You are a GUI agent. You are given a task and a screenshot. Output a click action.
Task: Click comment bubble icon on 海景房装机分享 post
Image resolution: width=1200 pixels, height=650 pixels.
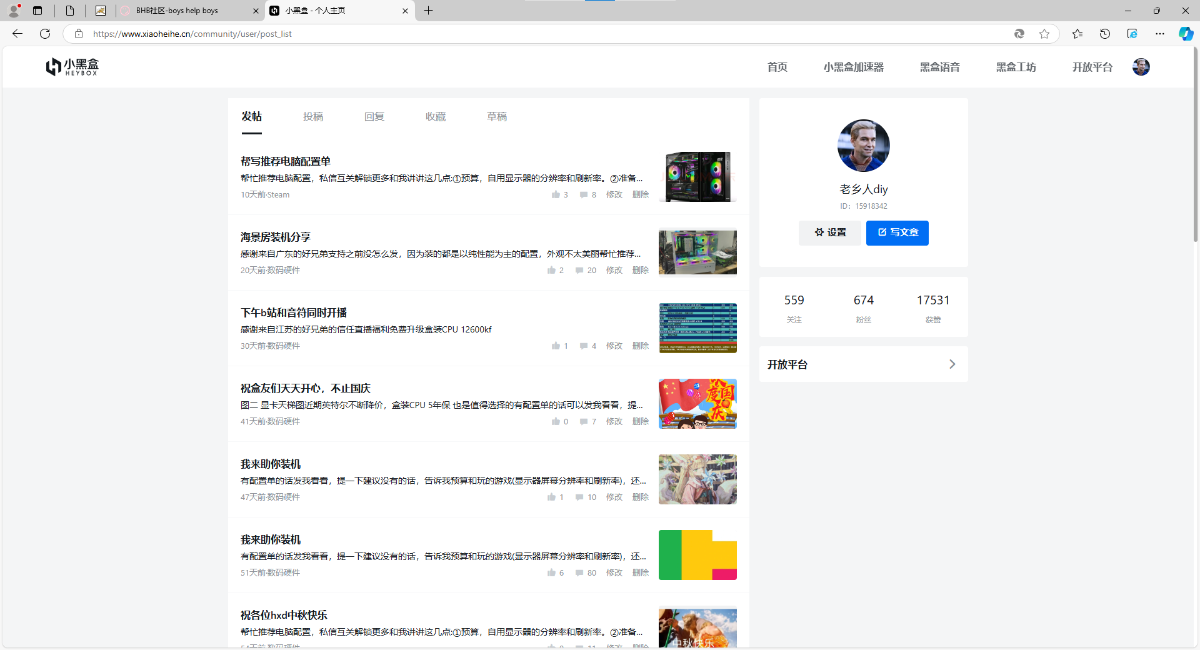[579, 270]
